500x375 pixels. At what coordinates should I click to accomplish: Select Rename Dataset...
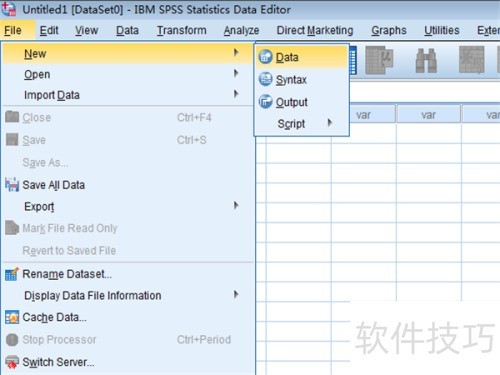[128, 274]
